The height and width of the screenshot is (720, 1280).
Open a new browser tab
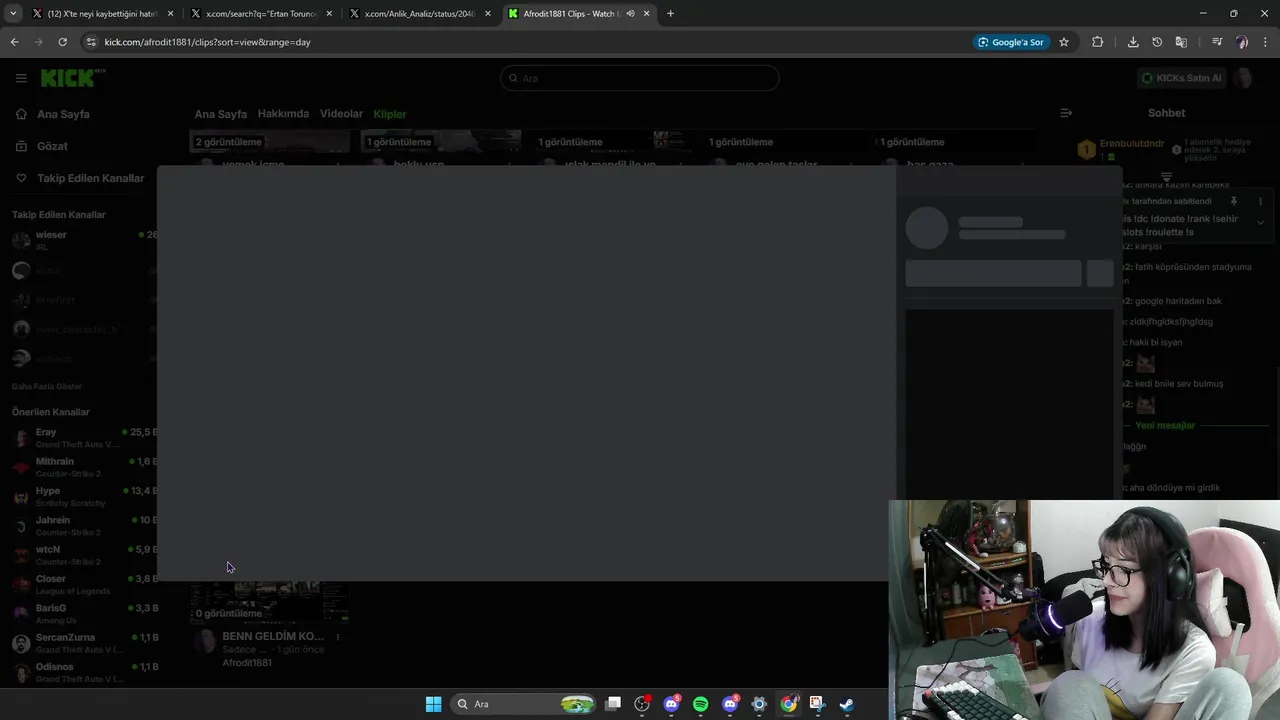pyautogui.click(x=670, y=13)
